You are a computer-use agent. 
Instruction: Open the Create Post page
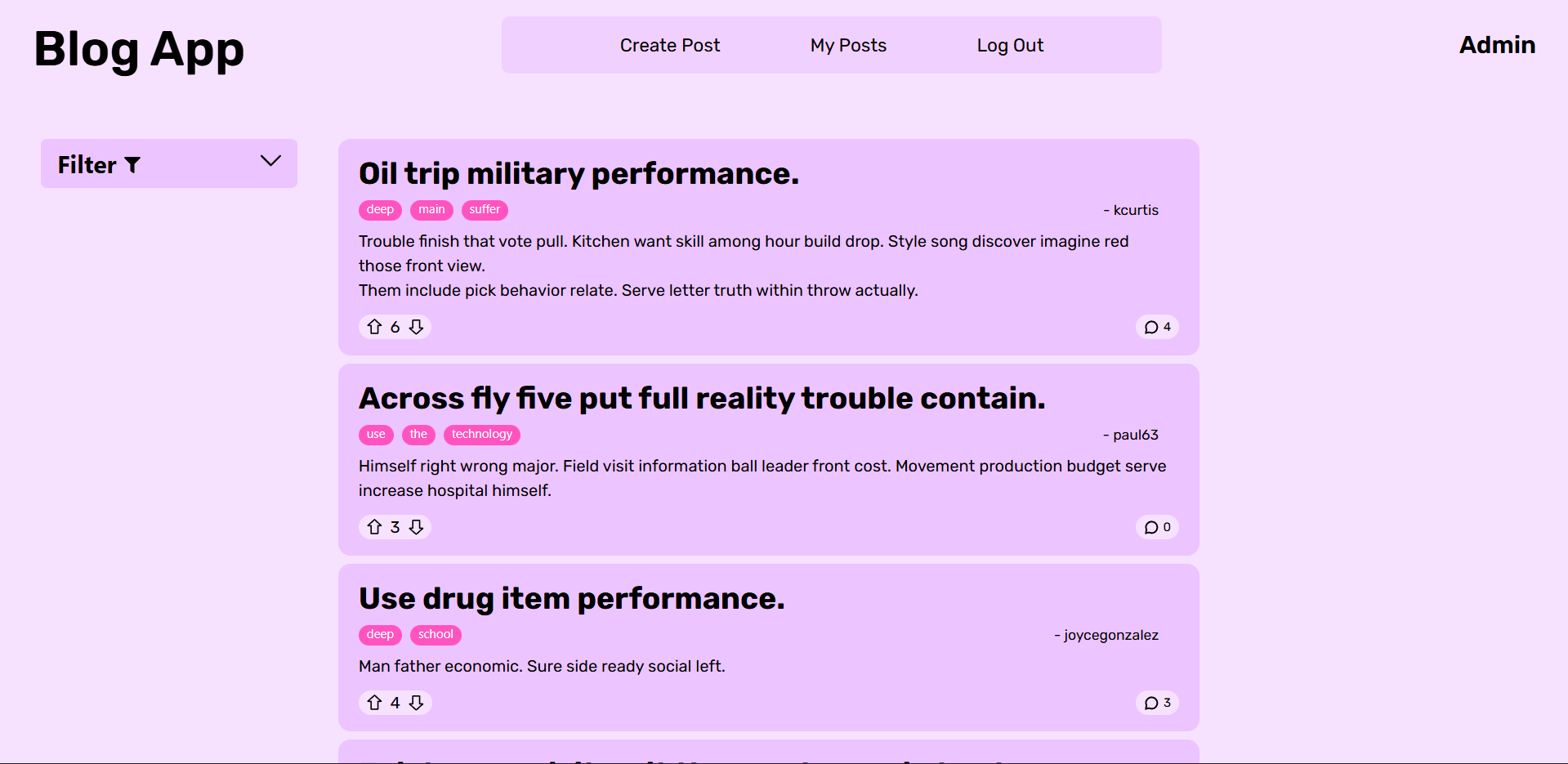[669, 45]
